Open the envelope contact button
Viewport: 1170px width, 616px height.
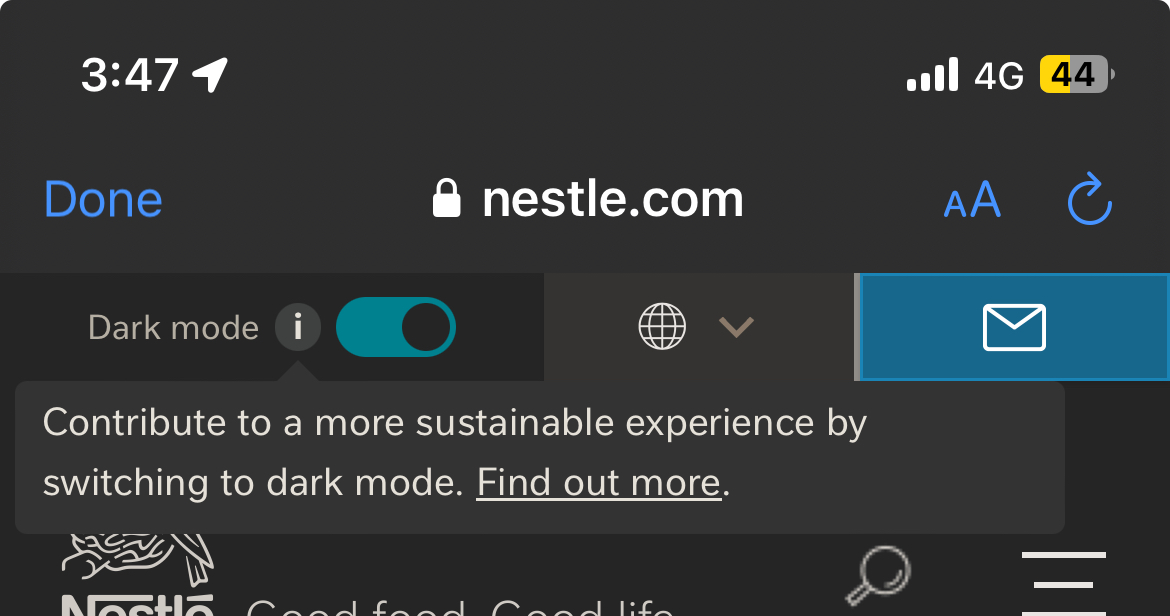click(1015, 327)
